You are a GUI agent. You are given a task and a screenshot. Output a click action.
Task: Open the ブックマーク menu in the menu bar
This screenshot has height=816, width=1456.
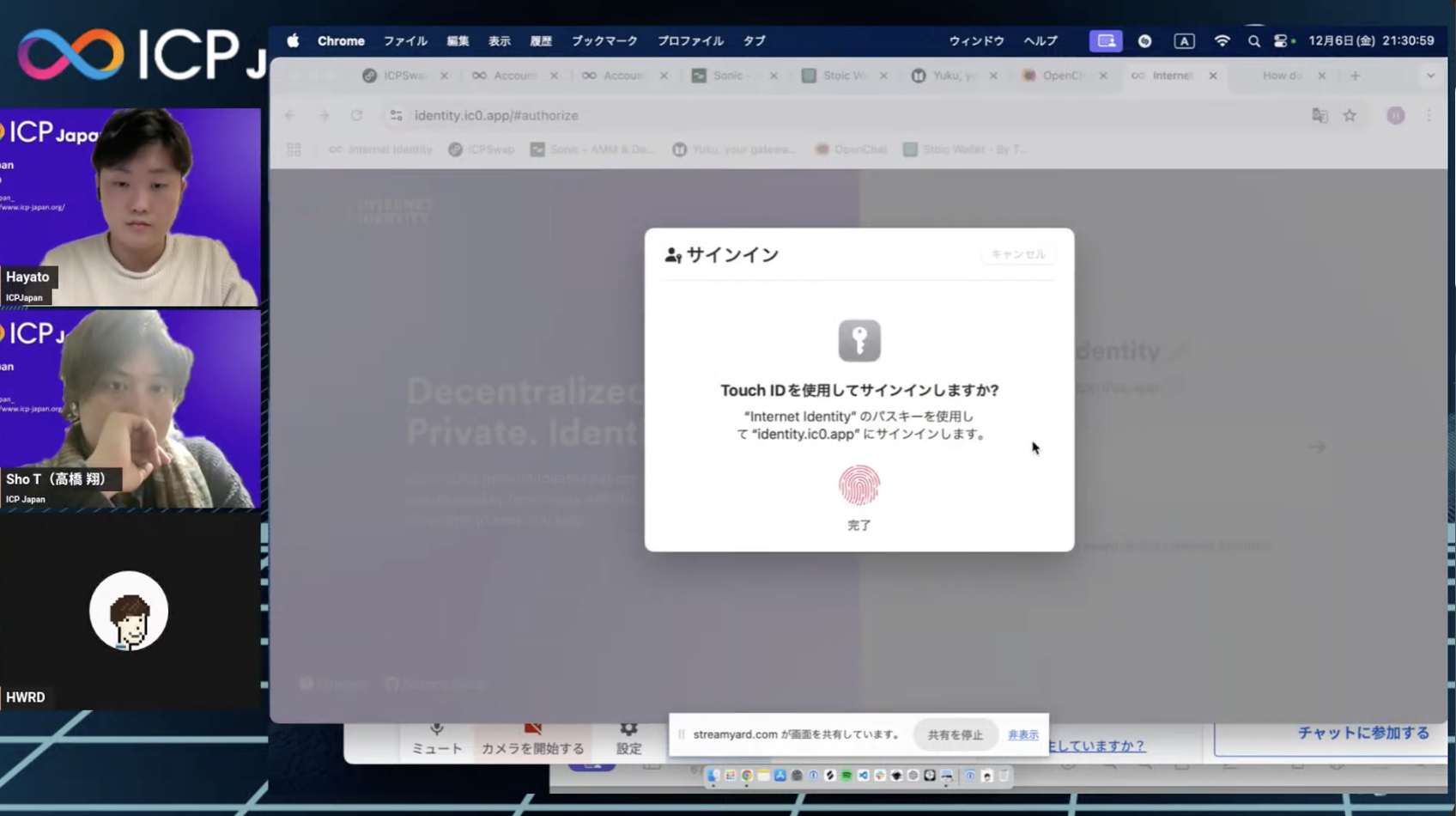pyautogui.click(x=604, y=40)
